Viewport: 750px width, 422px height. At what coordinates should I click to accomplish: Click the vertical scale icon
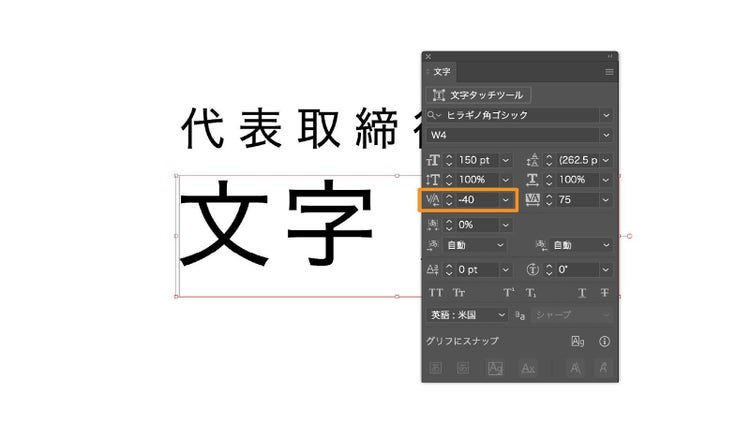433,180
